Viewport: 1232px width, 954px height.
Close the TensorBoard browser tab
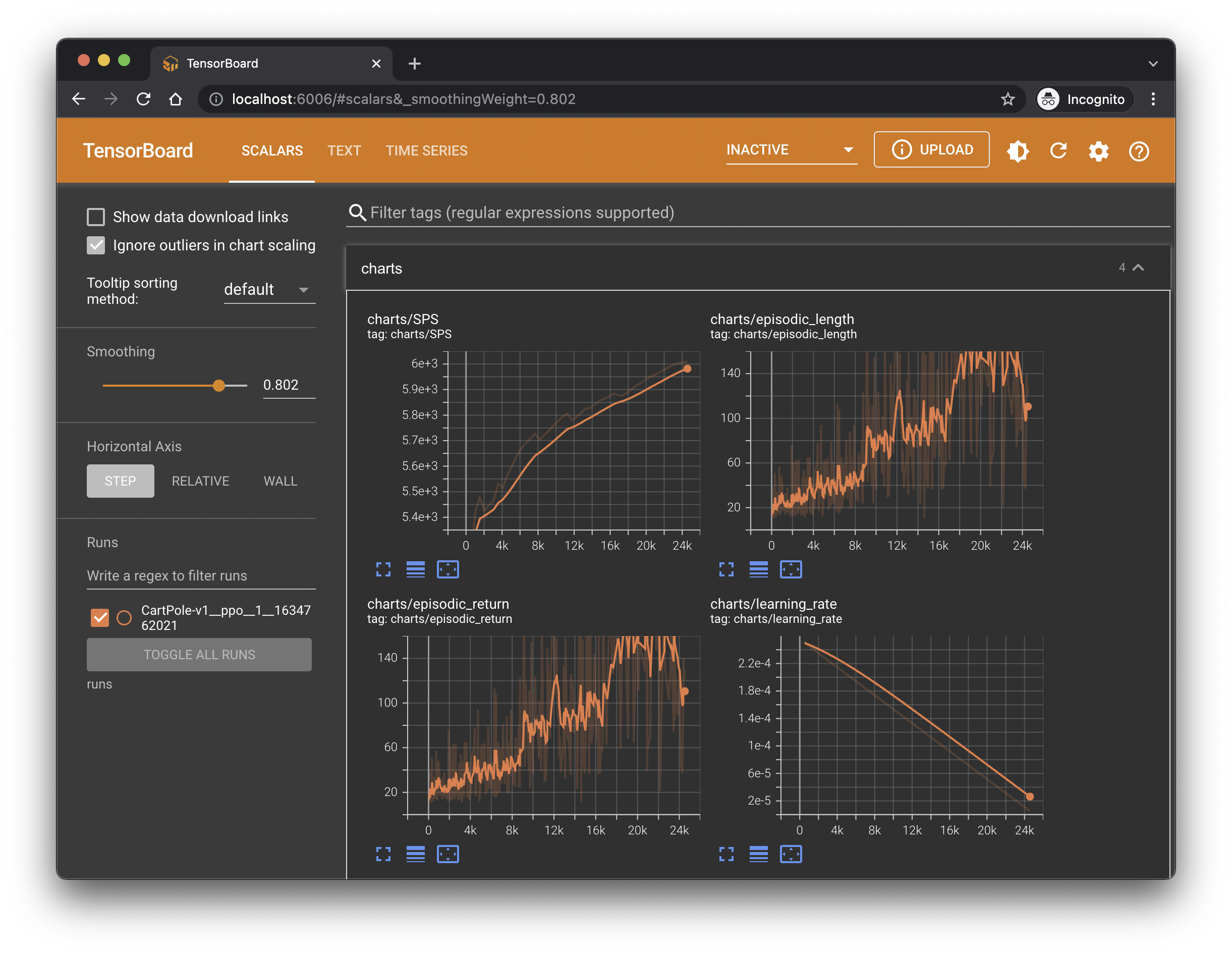(376, 64)
